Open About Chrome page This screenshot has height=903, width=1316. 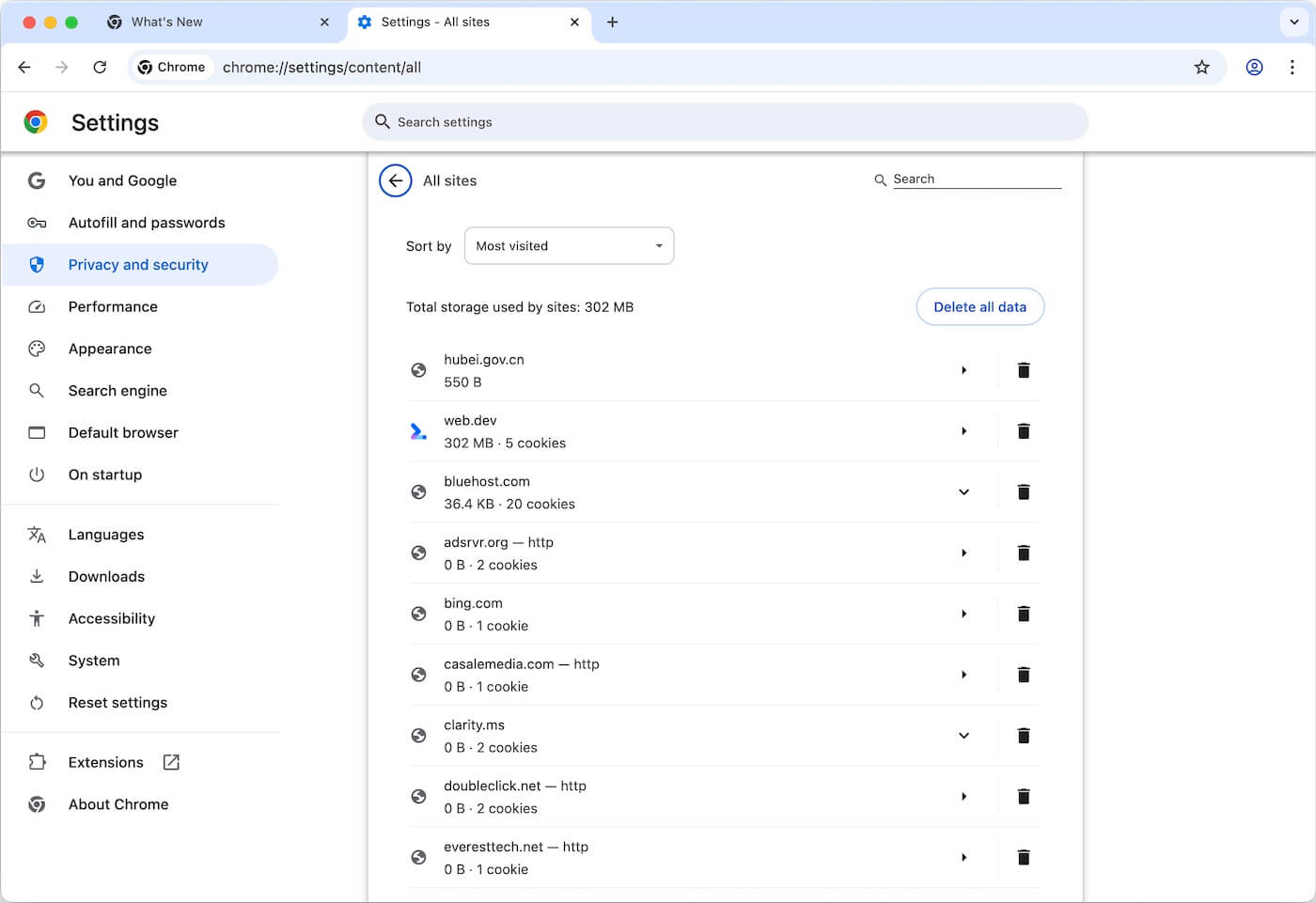(x=141, y=804)
